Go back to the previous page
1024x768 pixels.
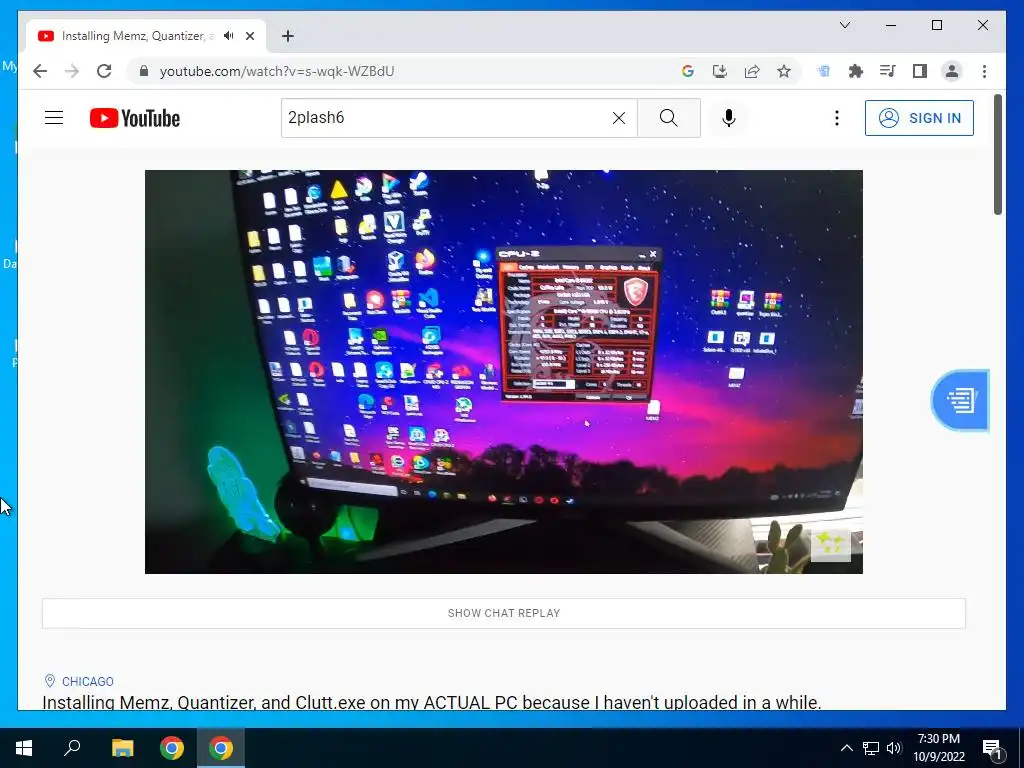(40, 71)
